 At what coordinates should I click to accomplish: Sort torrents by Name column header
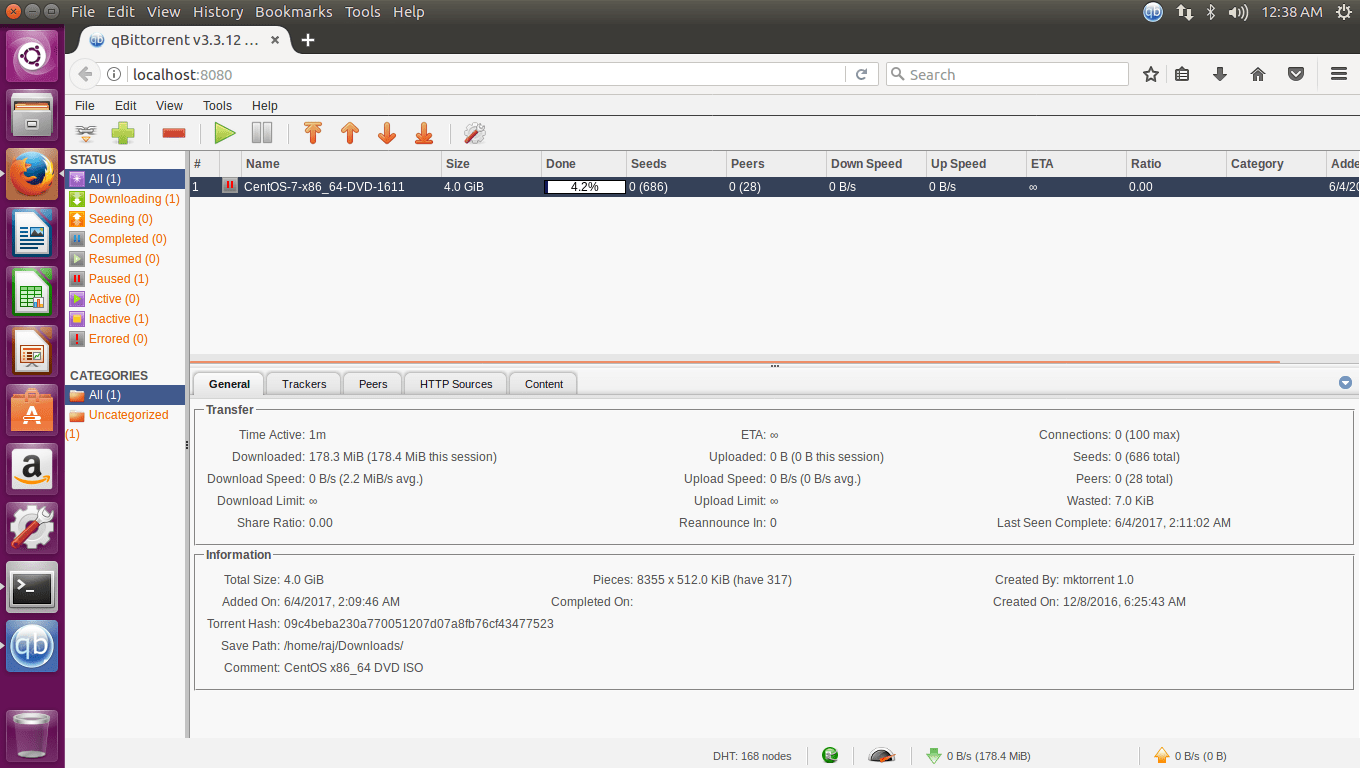tap(341, 164)
